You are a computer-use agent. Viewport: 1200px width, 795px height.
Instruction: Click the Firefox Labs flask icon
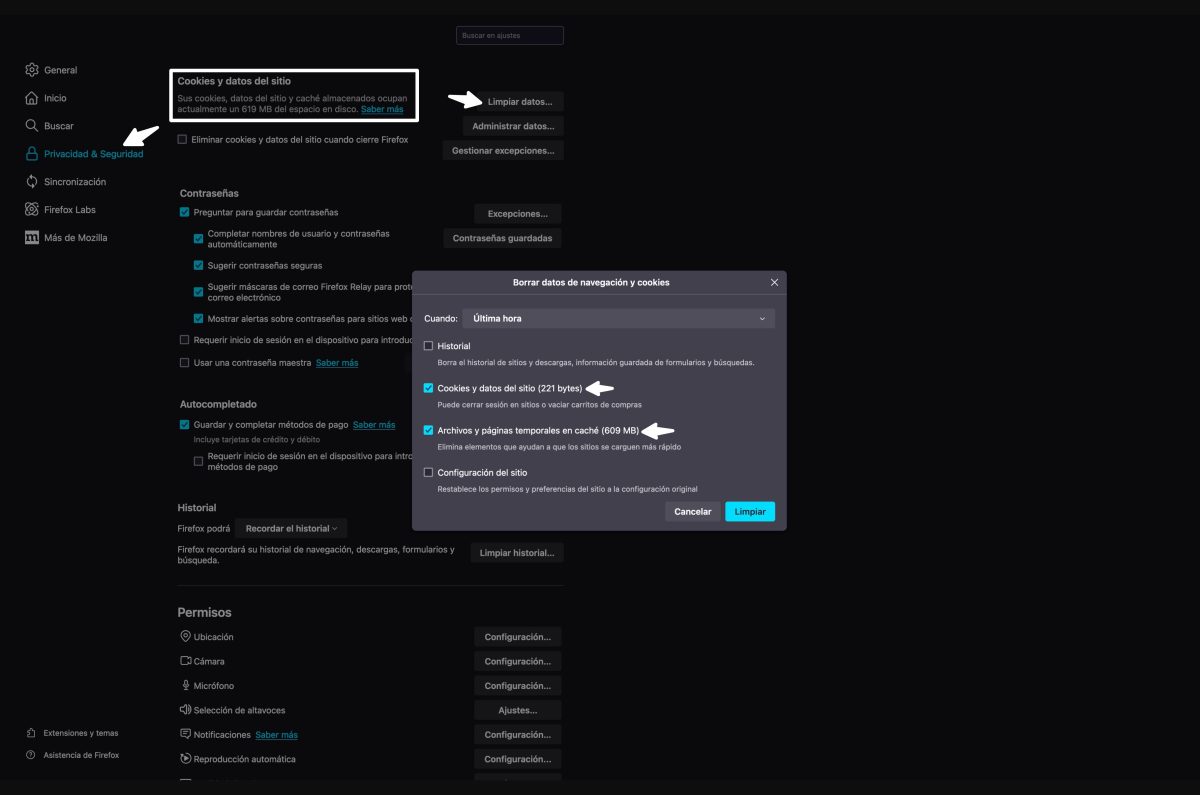tap(31, 209)
